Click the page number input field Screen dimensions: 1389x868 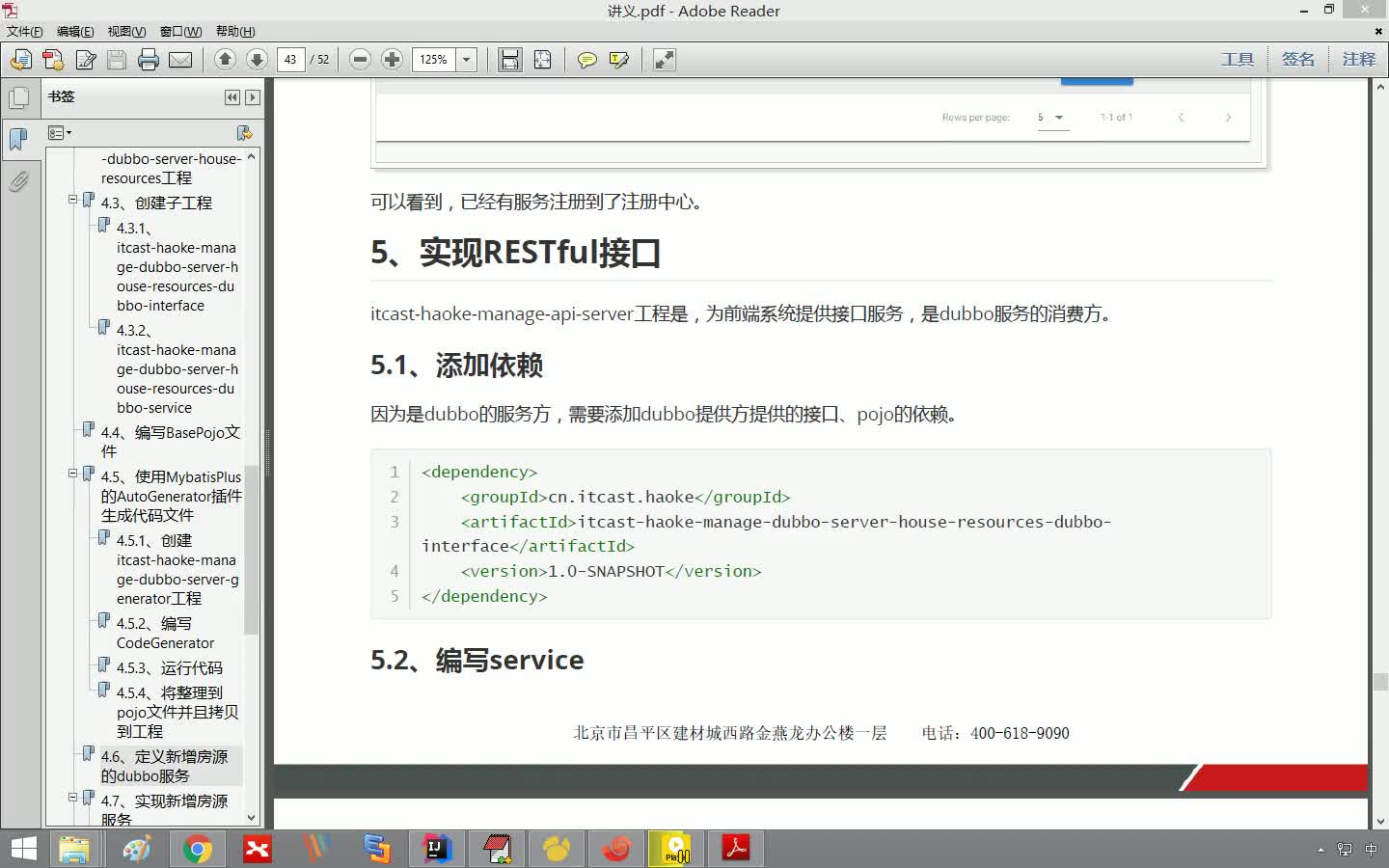(x=290, y=60)
